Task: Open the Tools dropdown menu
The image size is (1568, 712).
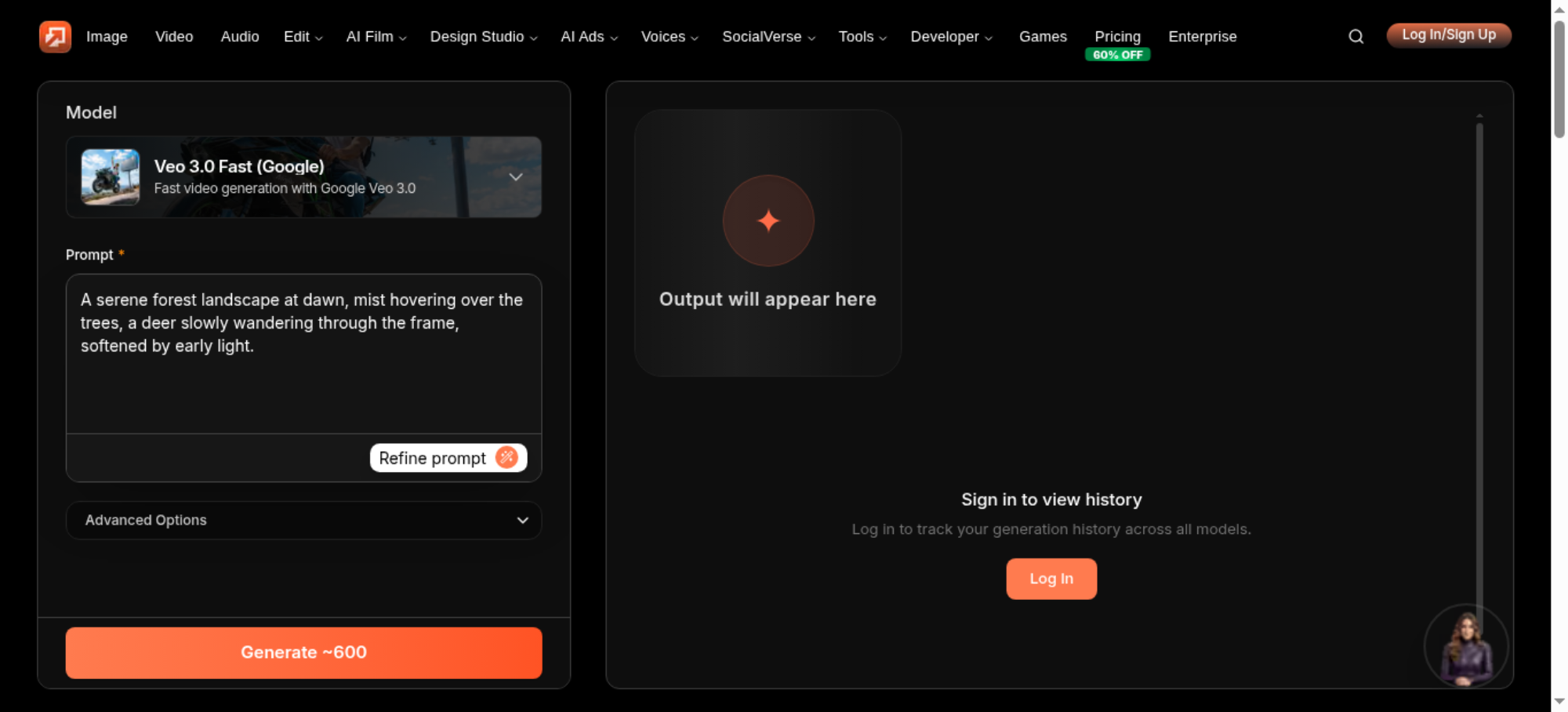Action: [862, 36]
